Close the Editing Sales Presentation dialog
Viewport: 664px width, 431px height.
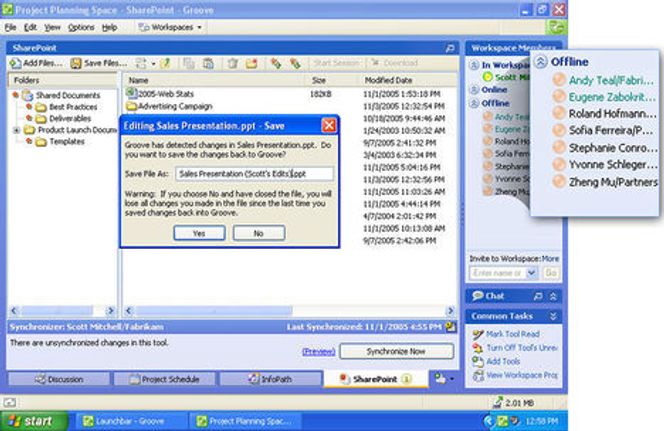tap(329, 125)
